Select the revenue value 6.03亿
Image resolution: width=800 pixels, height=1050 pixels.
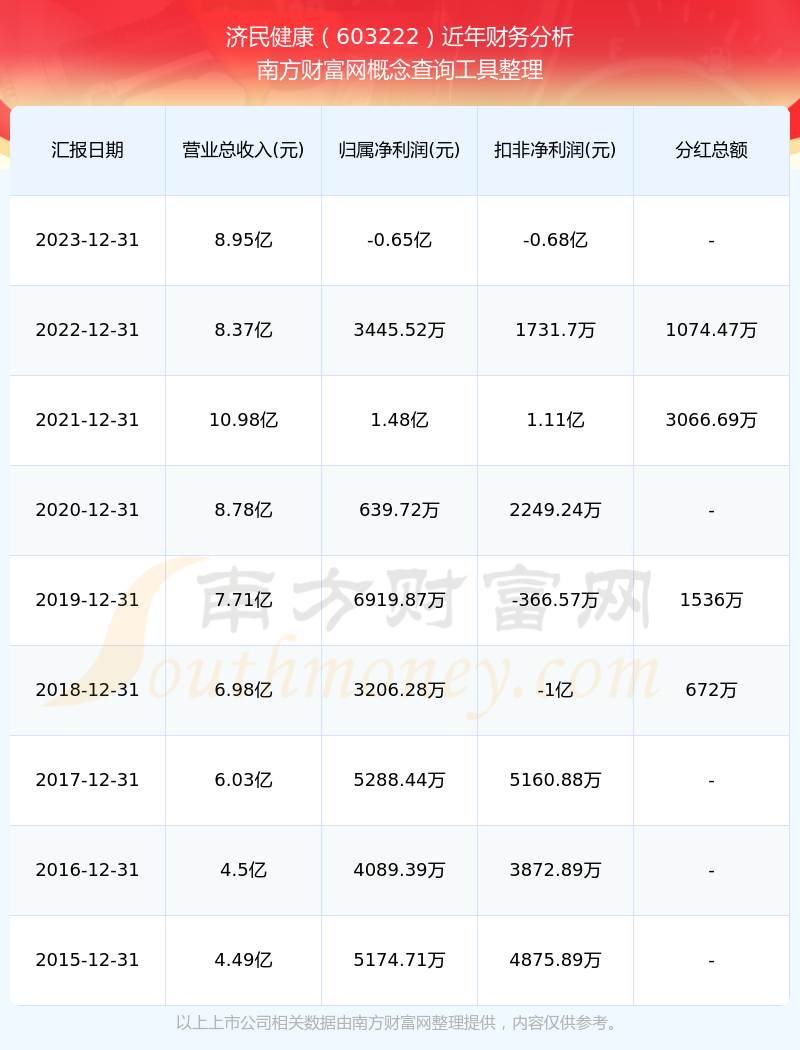[244, 780]
